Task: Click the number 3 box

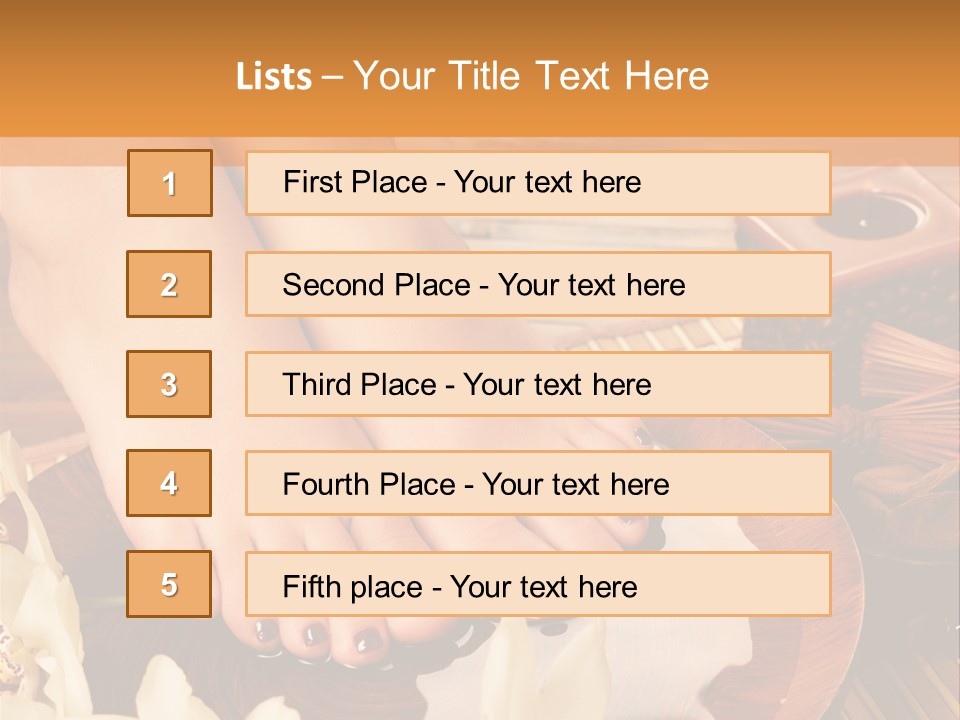Action: (x=169, y=384)
